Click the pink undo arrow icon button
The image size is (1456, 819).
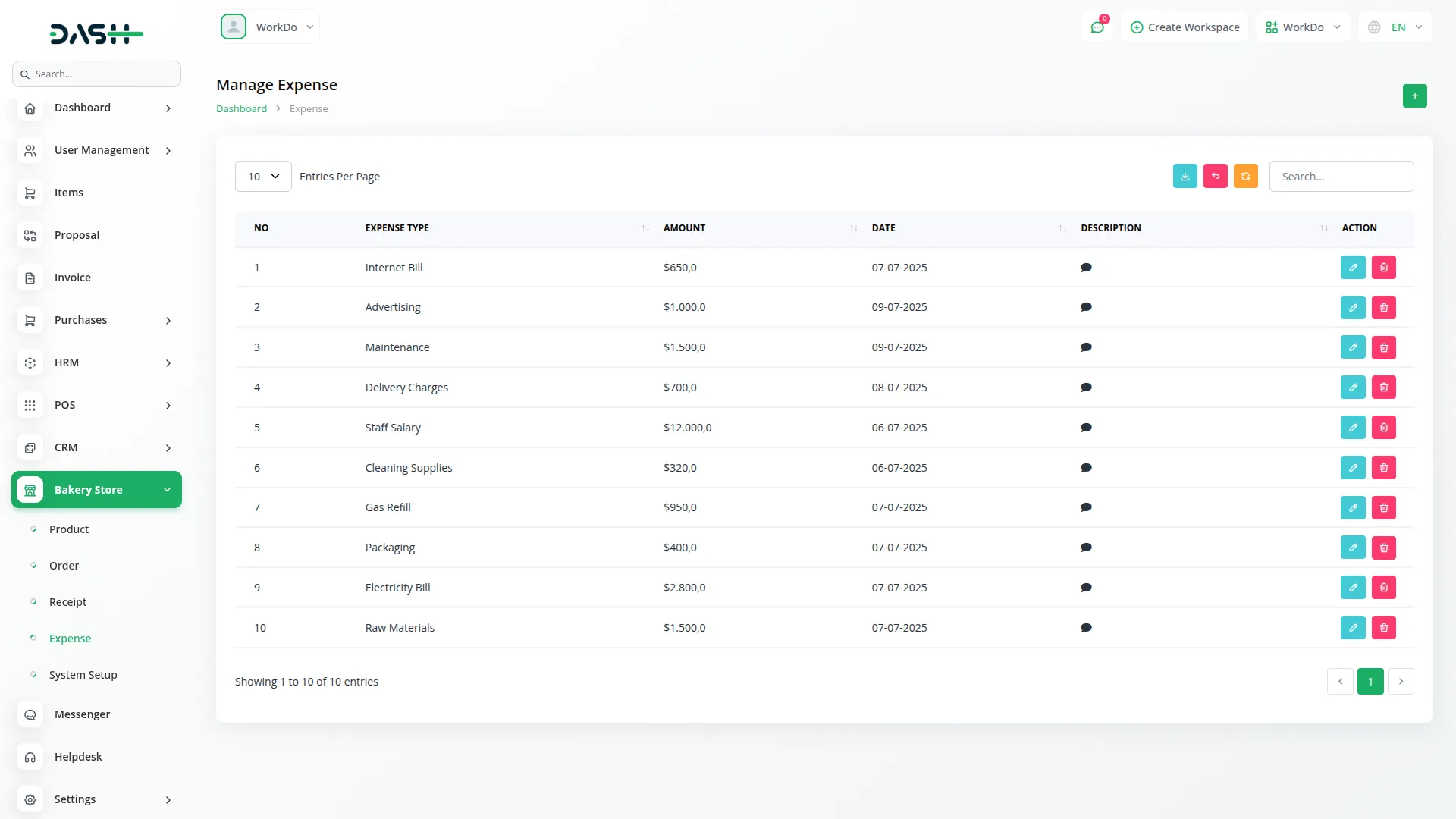(x=1215, y=176)
